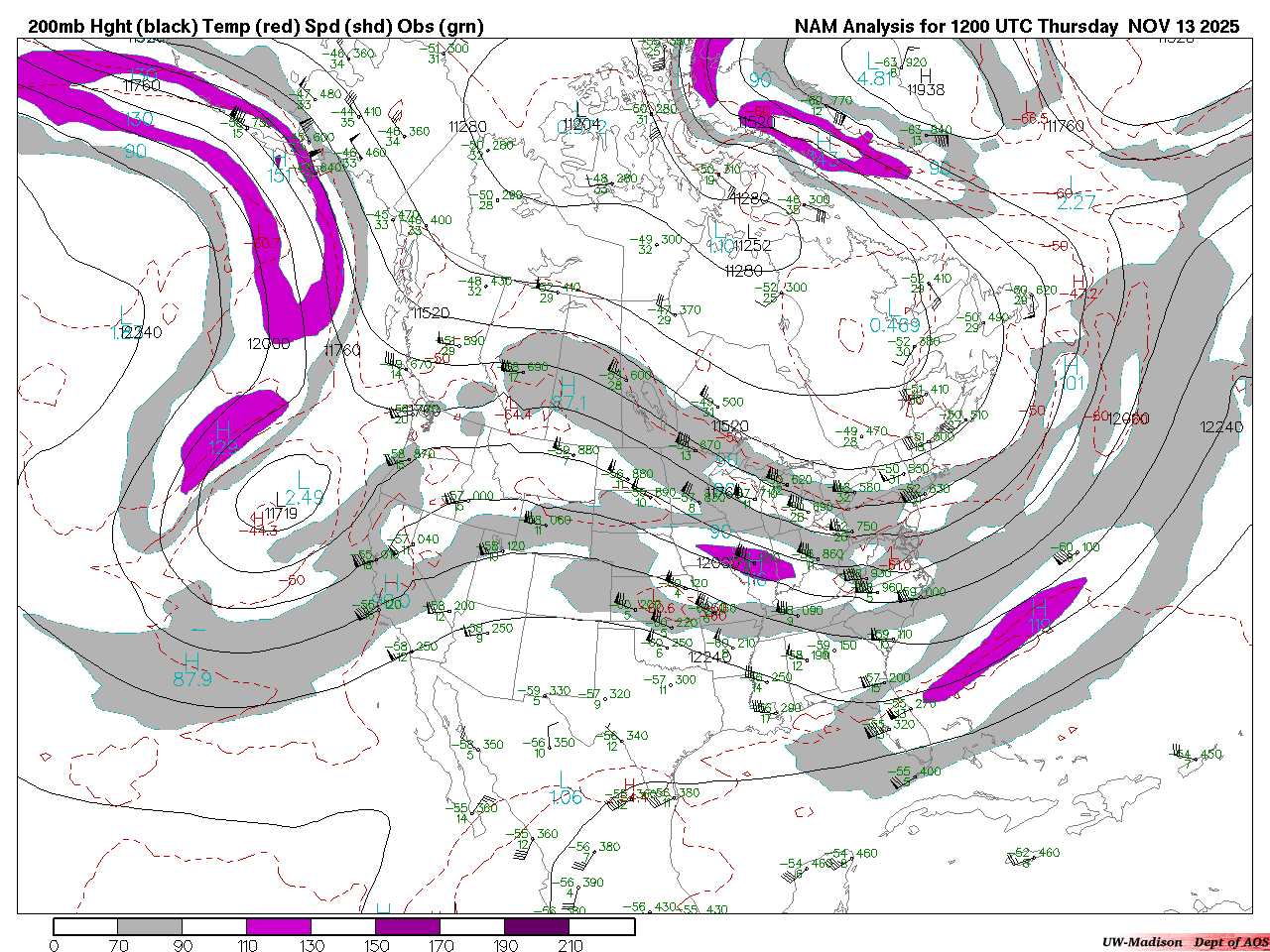The width and height of the screenshot is (1270, 952).
Task: Click the green station observation '-56 390'
Action: [x=575, y=883]
